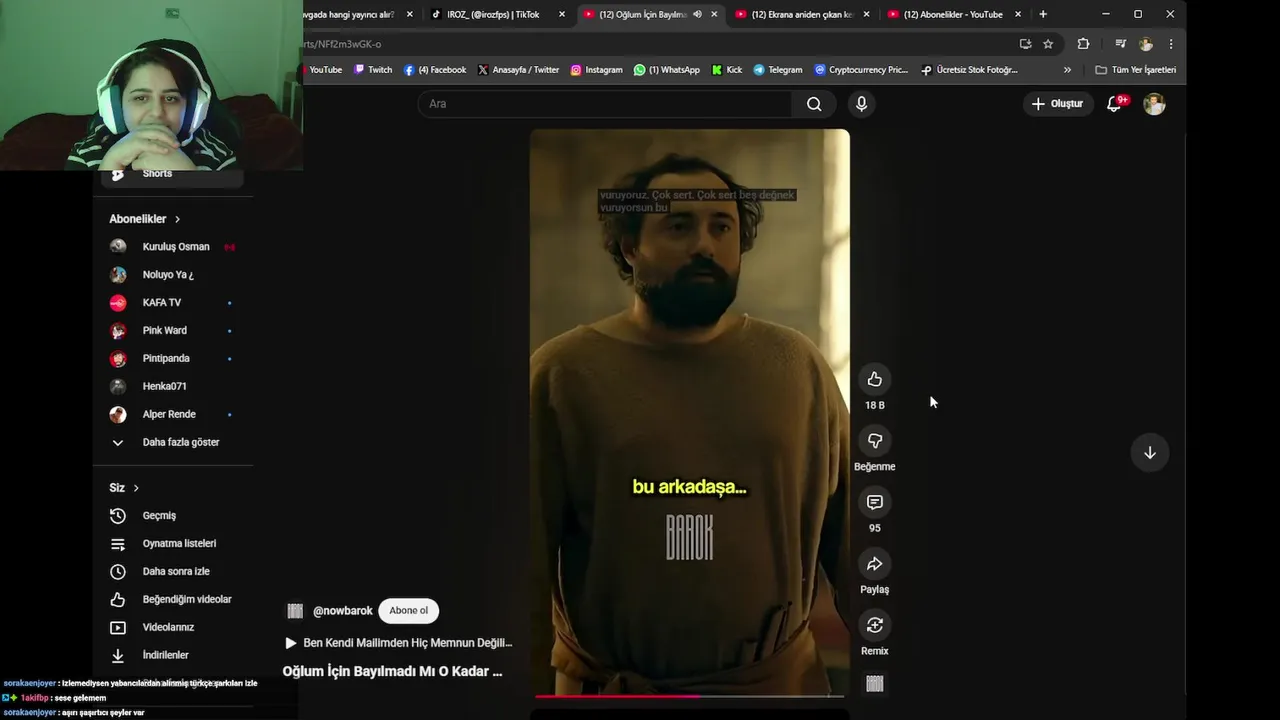Switch to Ekrana aniden çıkan tab
Screen dimensions: 1280x720
pyautogui.click(x=800, y=14)
